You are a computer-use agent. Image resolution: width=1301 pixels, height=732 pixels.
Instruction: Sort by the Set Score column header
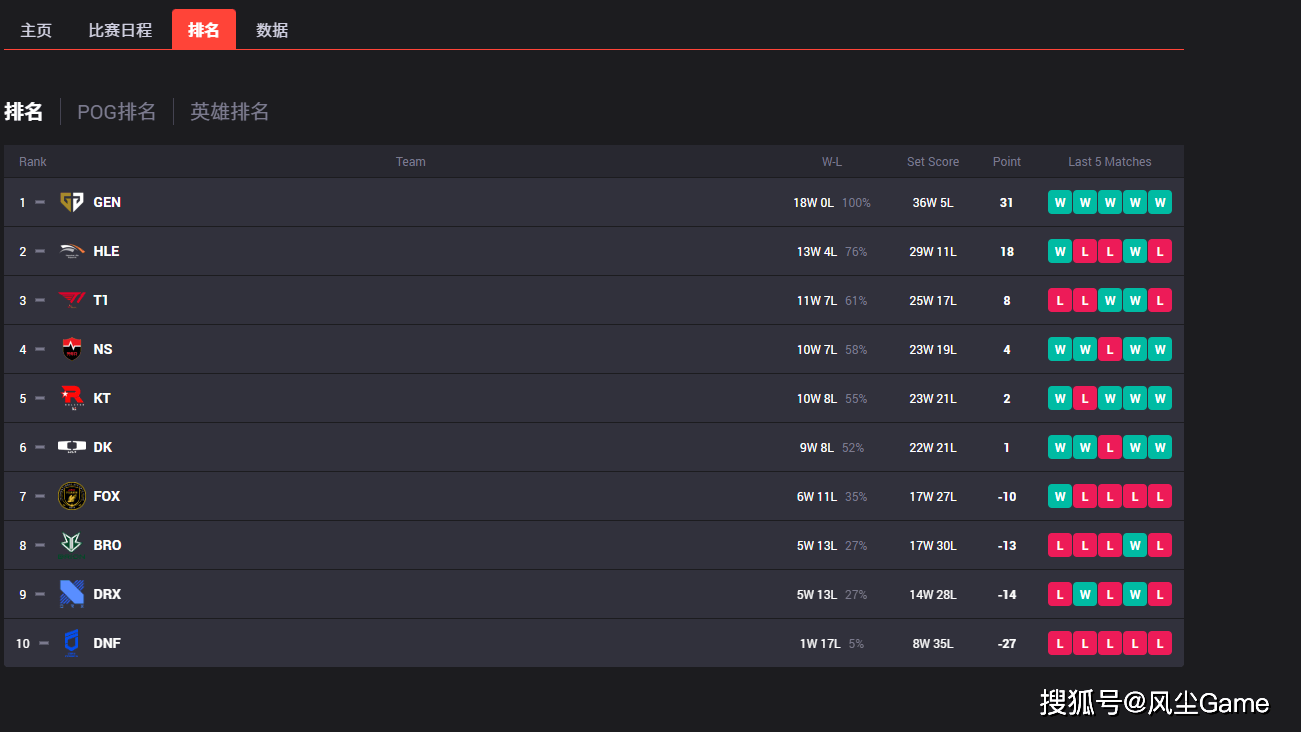(933, 162)
